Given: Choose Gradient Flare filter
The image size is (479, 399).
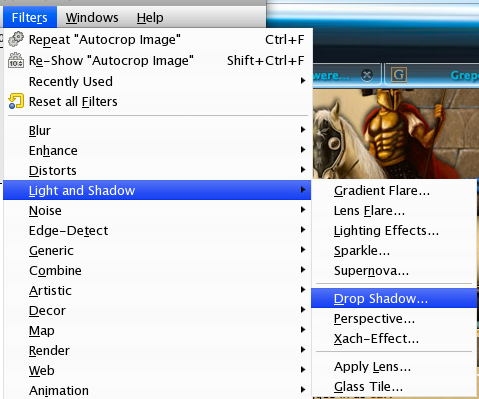Looking at the screenshot, I should (394, 191).
